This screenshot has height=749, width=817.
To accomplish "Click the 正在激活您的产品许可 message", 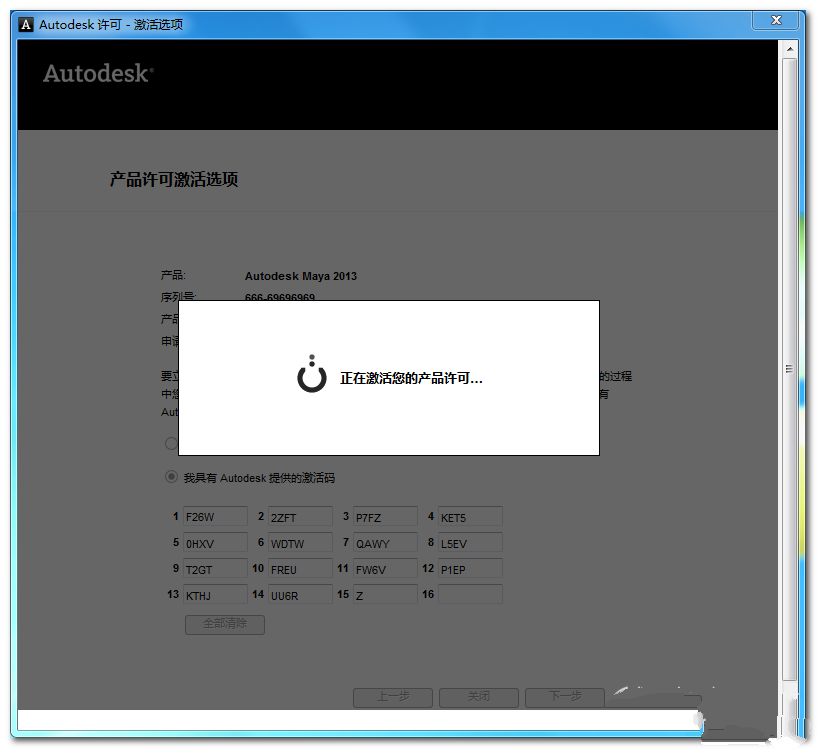I will pos(411,378).
